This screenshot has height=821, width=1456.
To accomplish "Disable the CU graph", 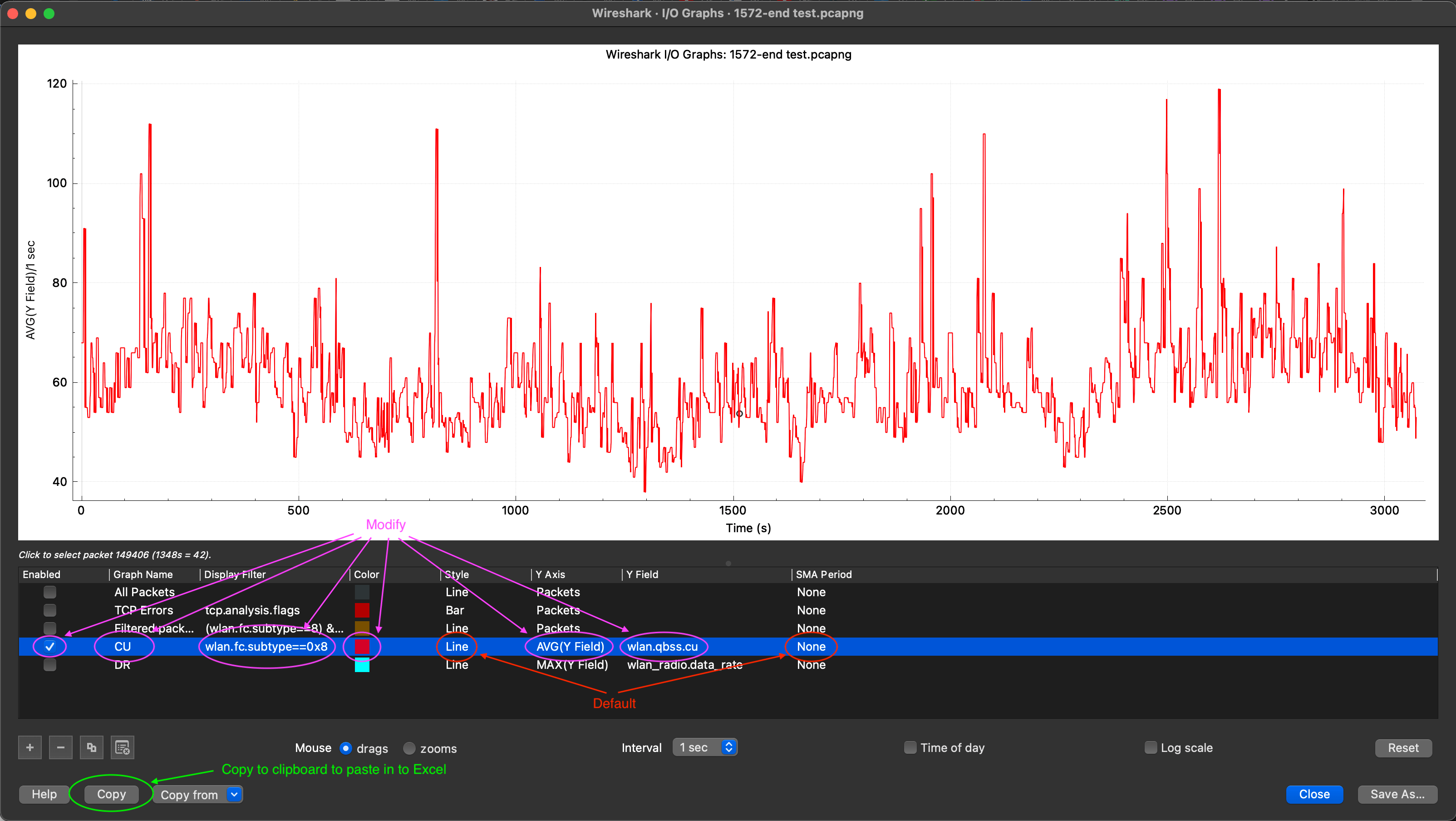I will (50, 646).
